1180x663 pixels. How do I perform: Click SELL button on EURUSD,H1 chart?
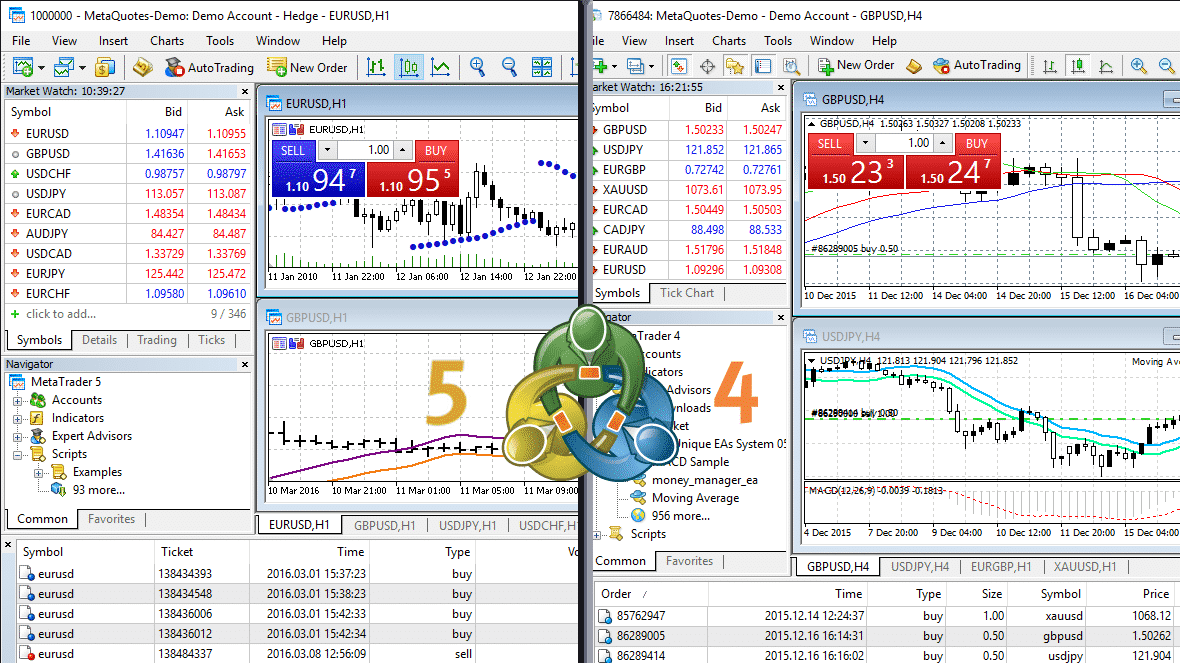click(x=293, y=151)
